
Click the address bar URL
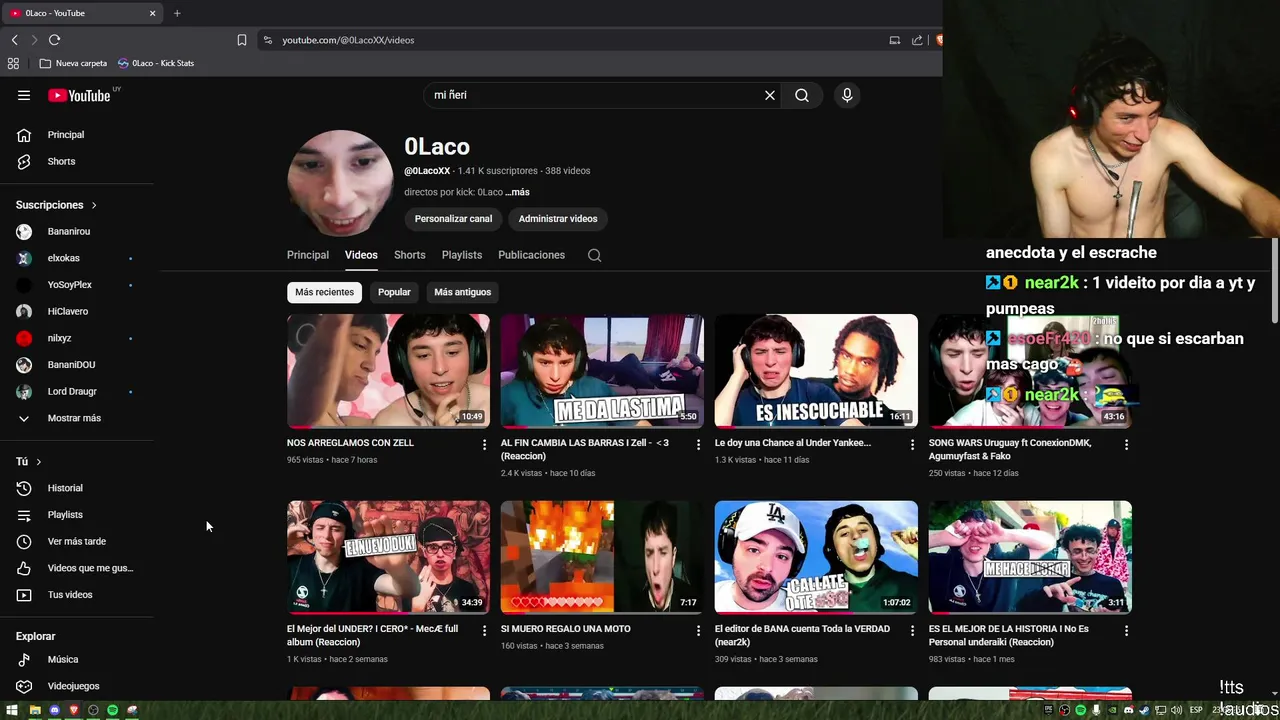click(348, 40)
